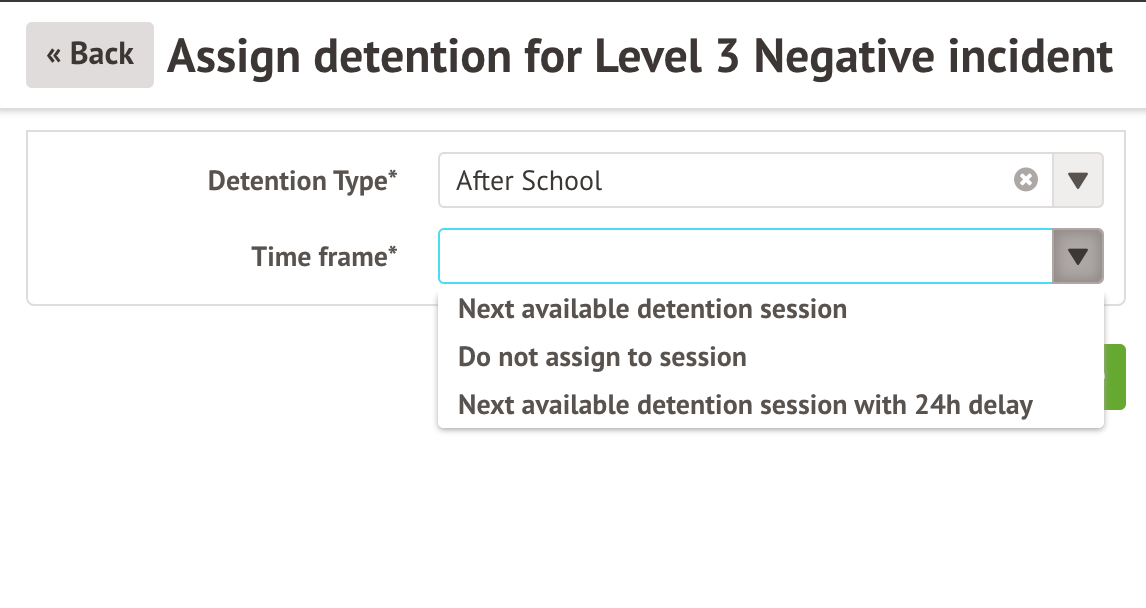Click the After School value in Detention Type
The width and height of the screenshot is (1146, 608).
(530, 181)
